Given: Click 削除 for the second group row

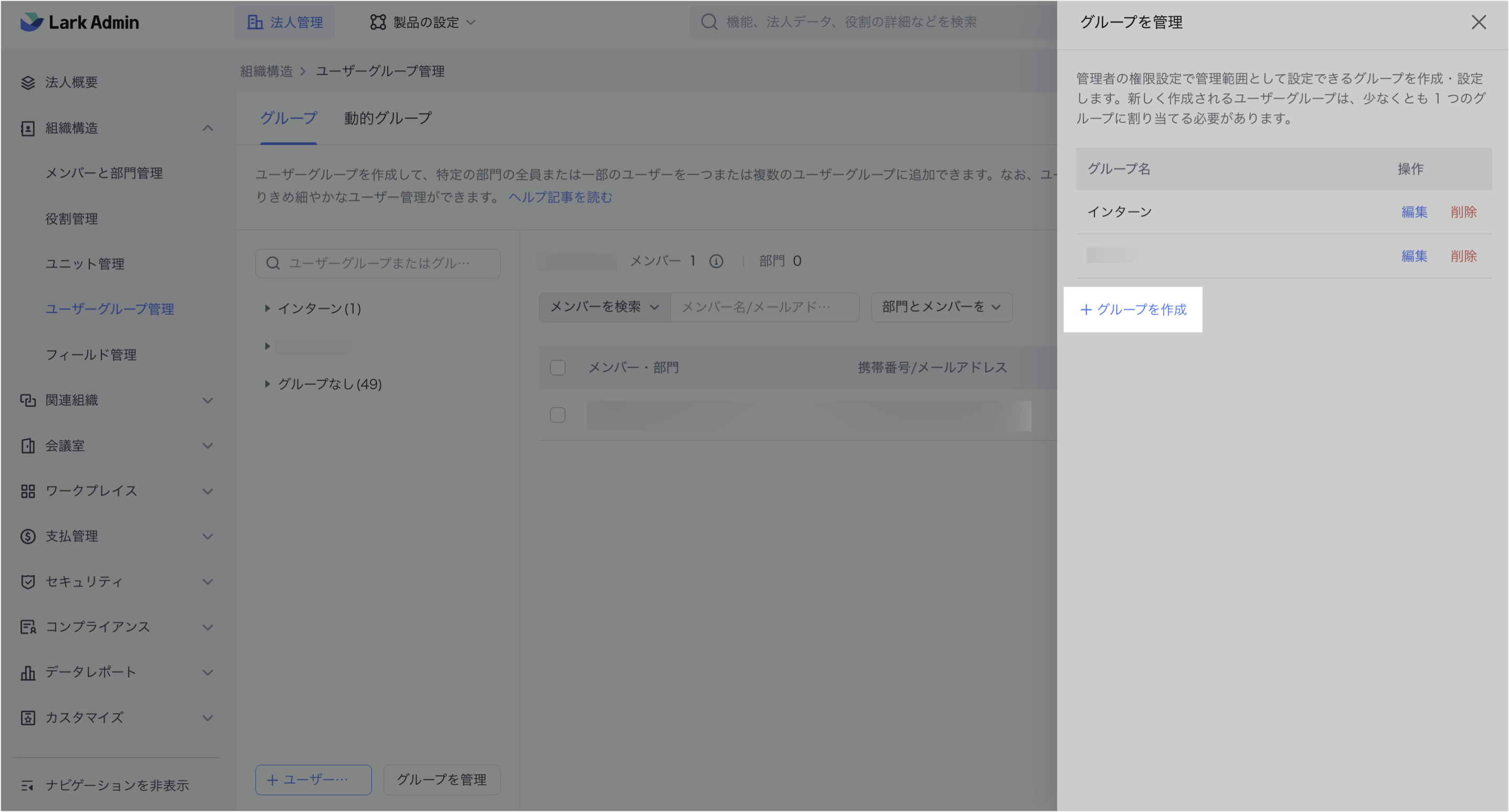Looking at the screenshot, I should tap(1463, 257).
